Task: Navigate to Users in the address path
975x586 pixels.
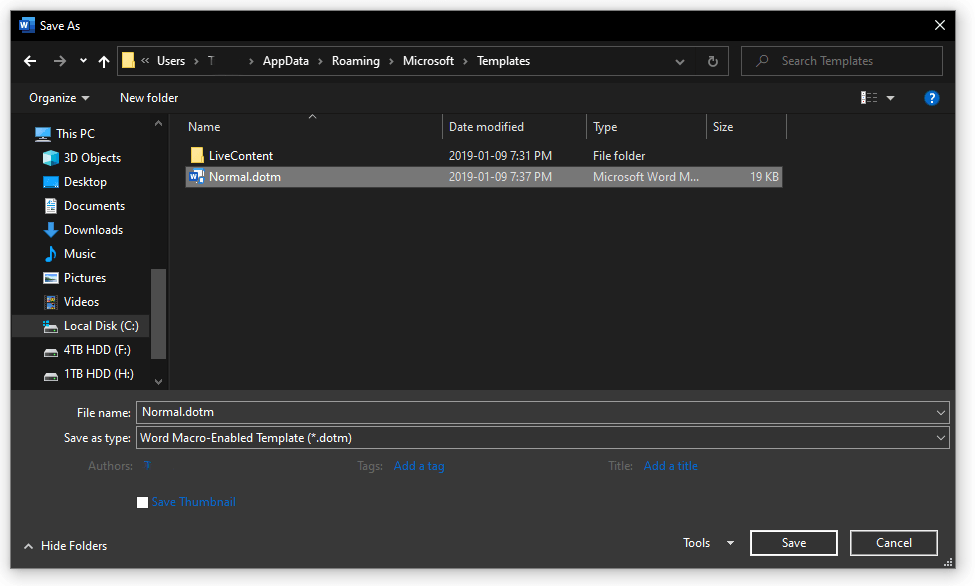Action: [171, 61]
